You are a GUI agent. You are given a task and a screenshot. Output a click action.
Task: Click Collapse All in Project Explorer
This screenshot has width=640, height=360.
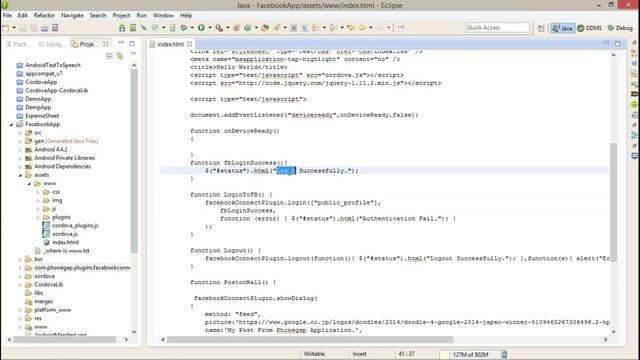click(x=109, y=56)
